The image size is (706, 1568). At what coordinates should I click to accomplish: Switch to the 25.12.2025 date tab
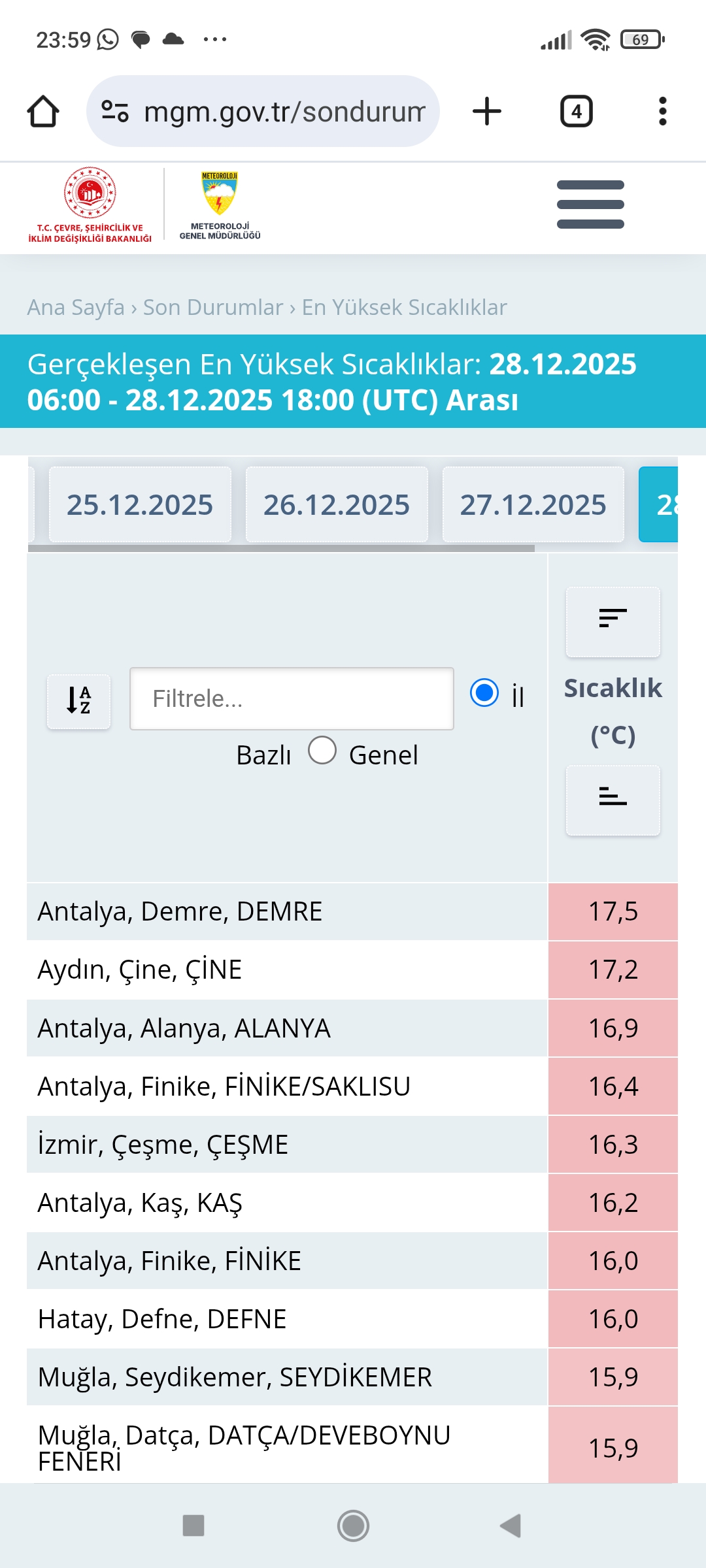pyautogui.click(x=140, y=504)
